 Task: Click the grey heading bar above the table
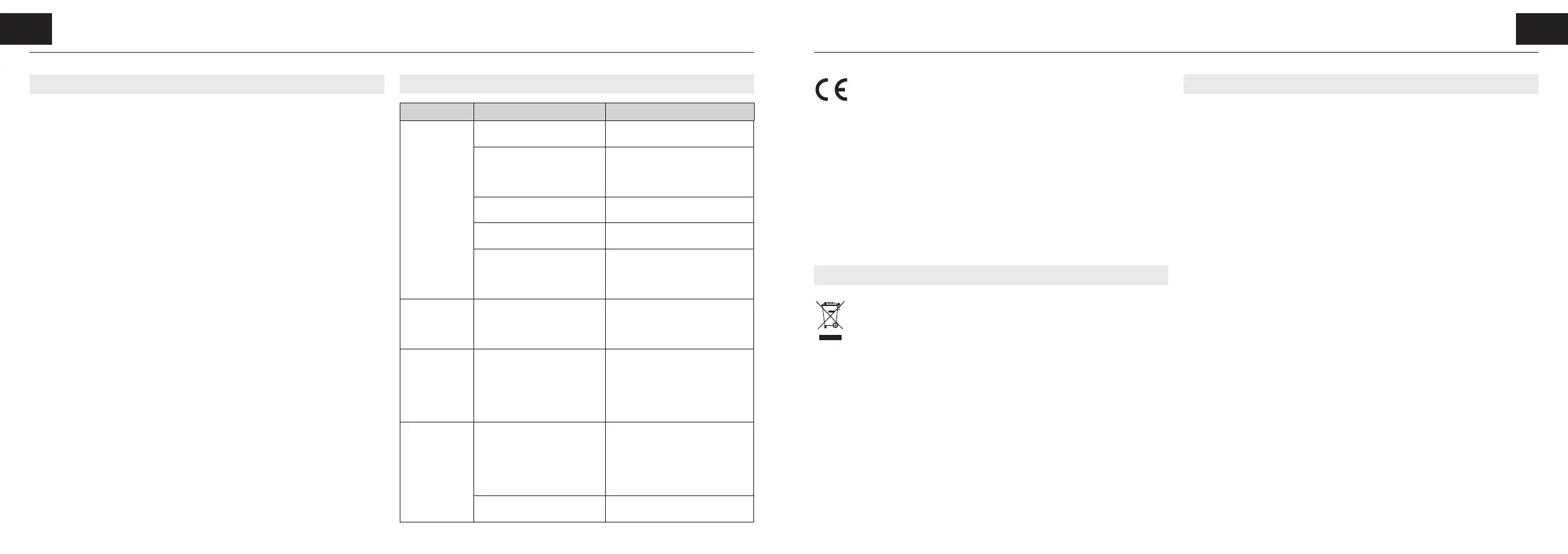[x=576, y=84]
